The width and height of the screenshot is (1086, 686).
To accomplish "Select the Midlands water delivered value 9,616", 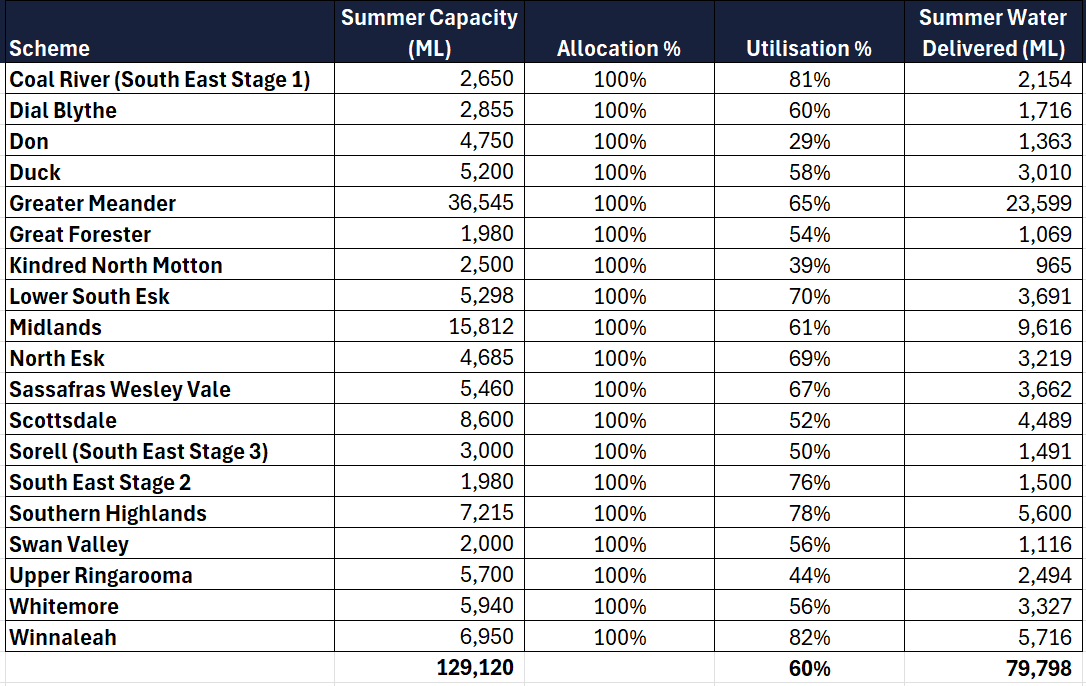I will tap(1044, 327).
